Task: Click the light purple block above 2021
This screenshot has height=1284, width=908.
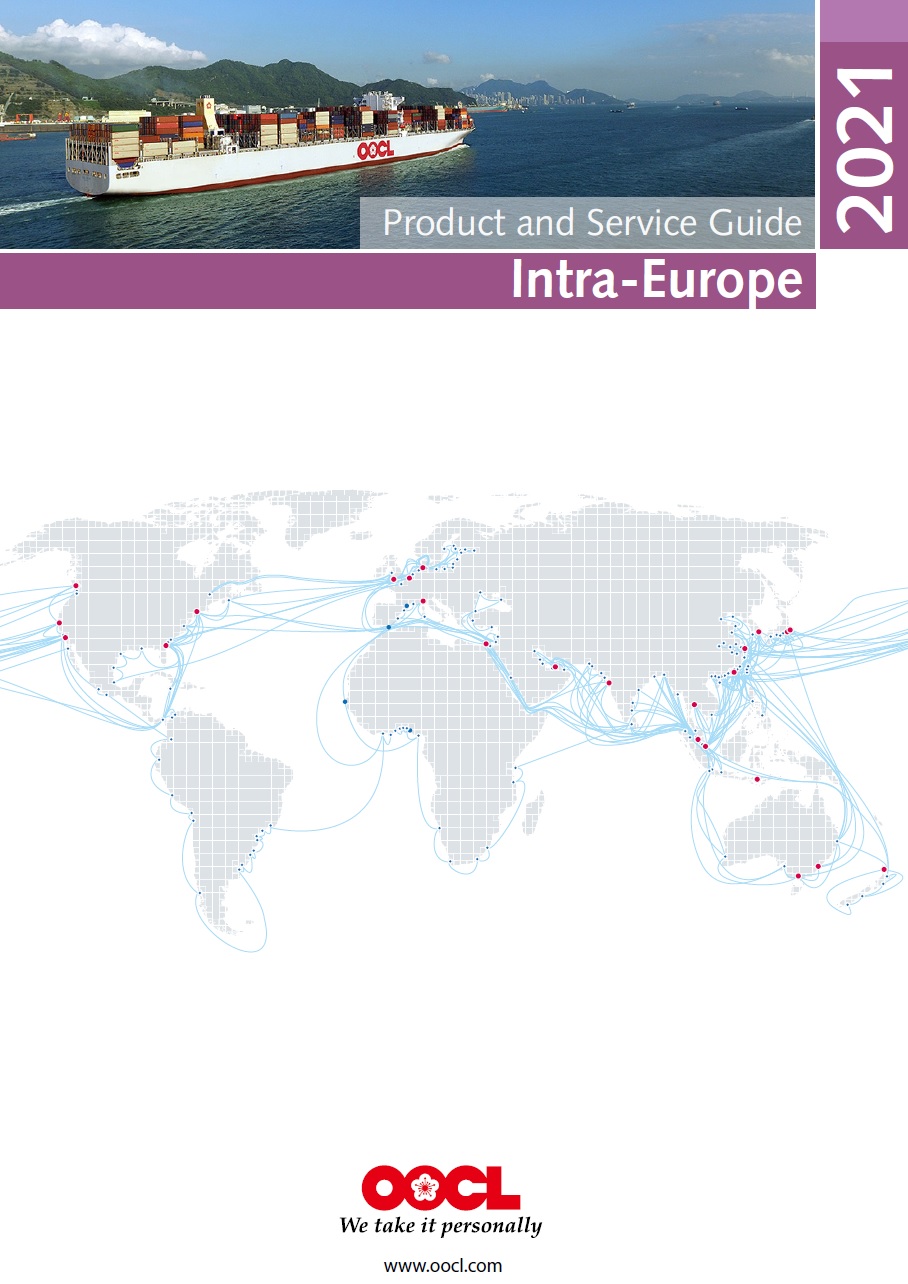Action: [x=863, y=21]
